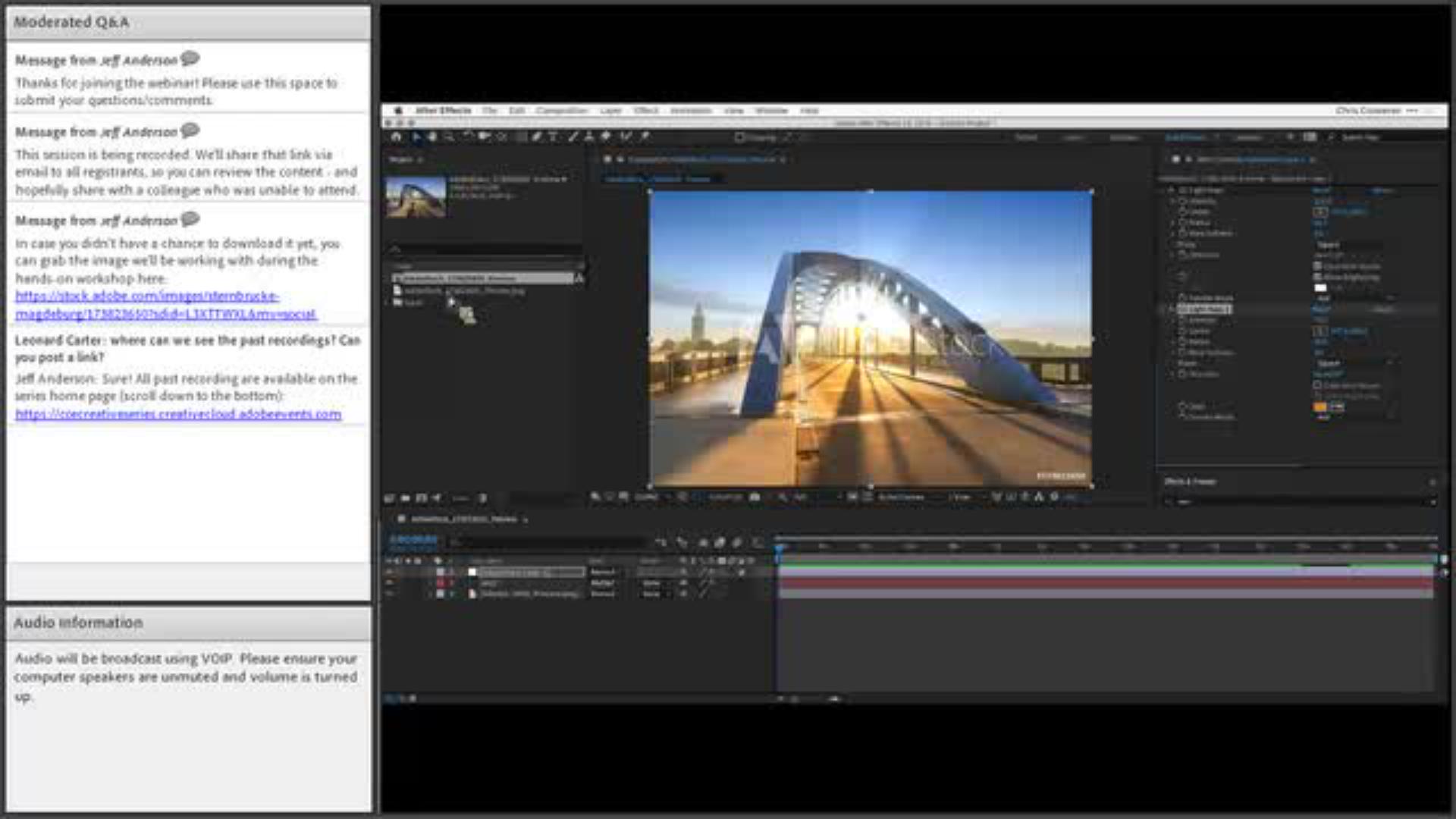1456x819 pixels.
Task: Toggle the Intensity stopwatch in first effect
Action: (x=1182, y=201)
